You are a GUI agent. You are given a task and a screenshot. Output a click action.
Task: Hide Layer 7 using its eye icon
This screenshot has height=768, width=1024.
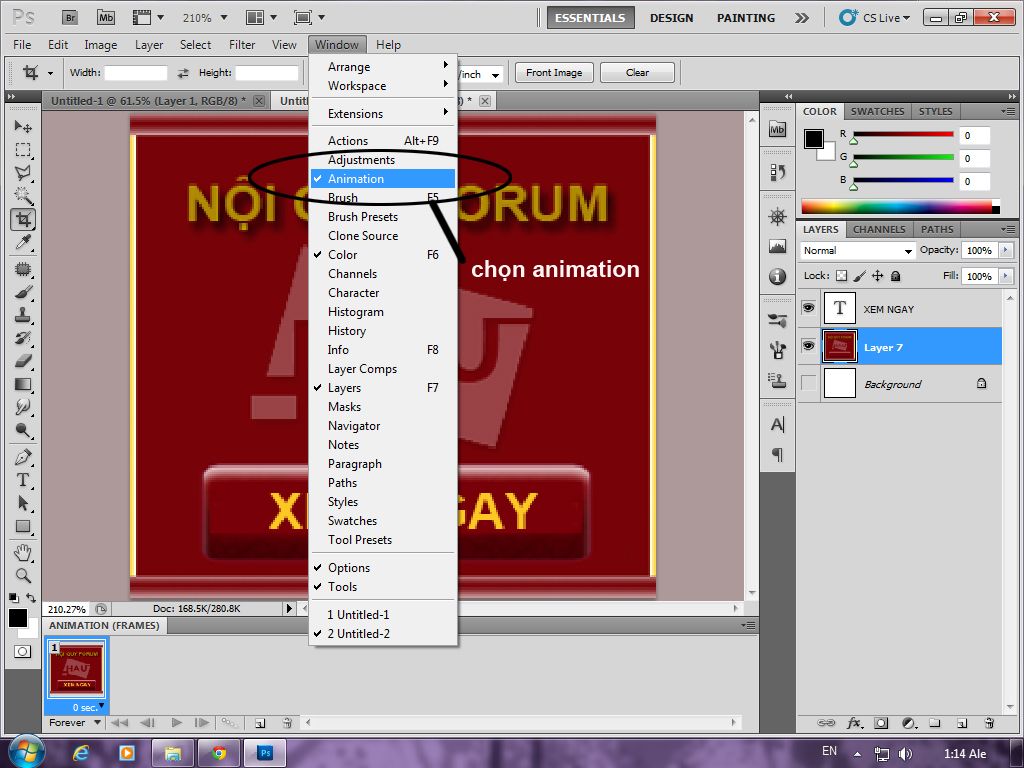coord(808,345)
